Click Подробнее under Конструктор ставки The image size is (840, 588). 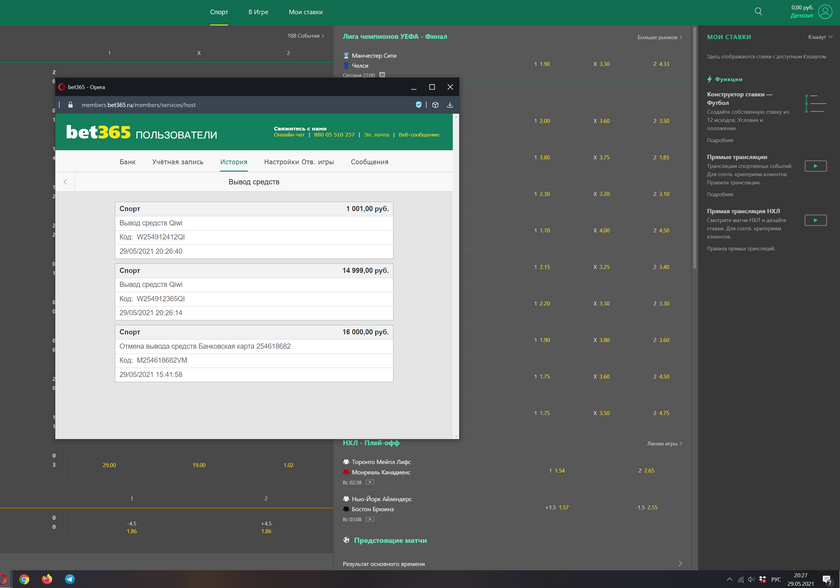(720, 140)
